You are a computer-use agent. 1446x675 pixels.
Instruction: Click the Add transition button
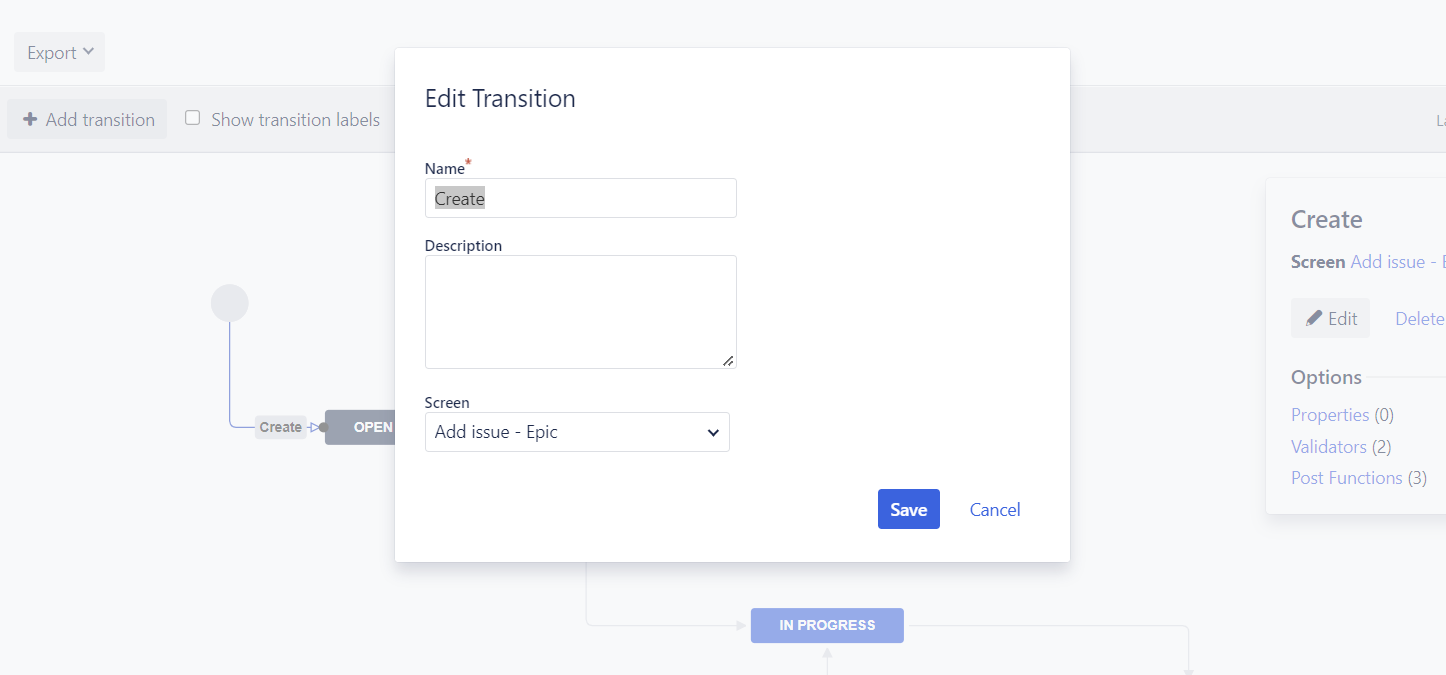(x=88, y=119)
